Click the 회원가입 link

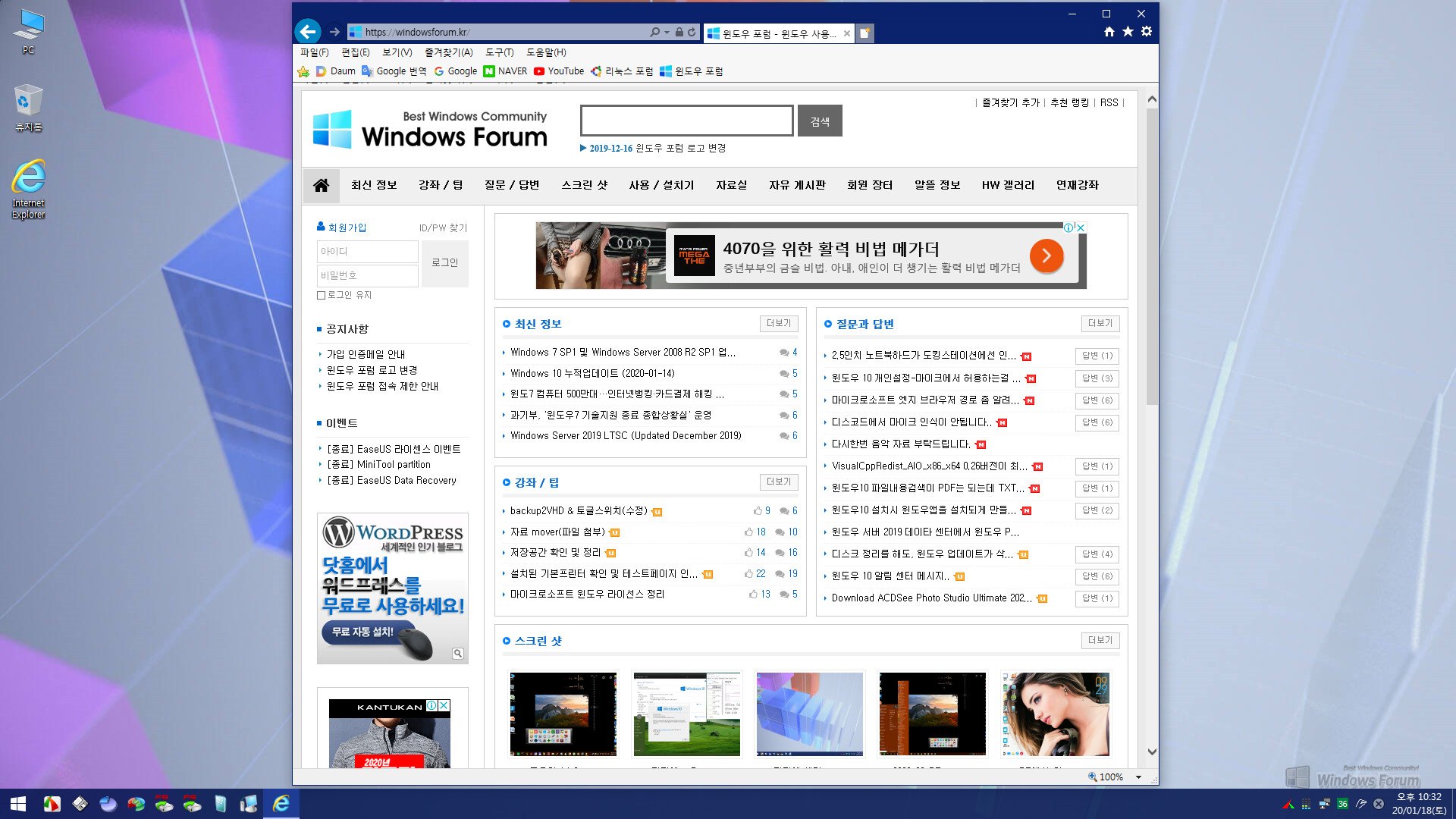tap(342, 227)
